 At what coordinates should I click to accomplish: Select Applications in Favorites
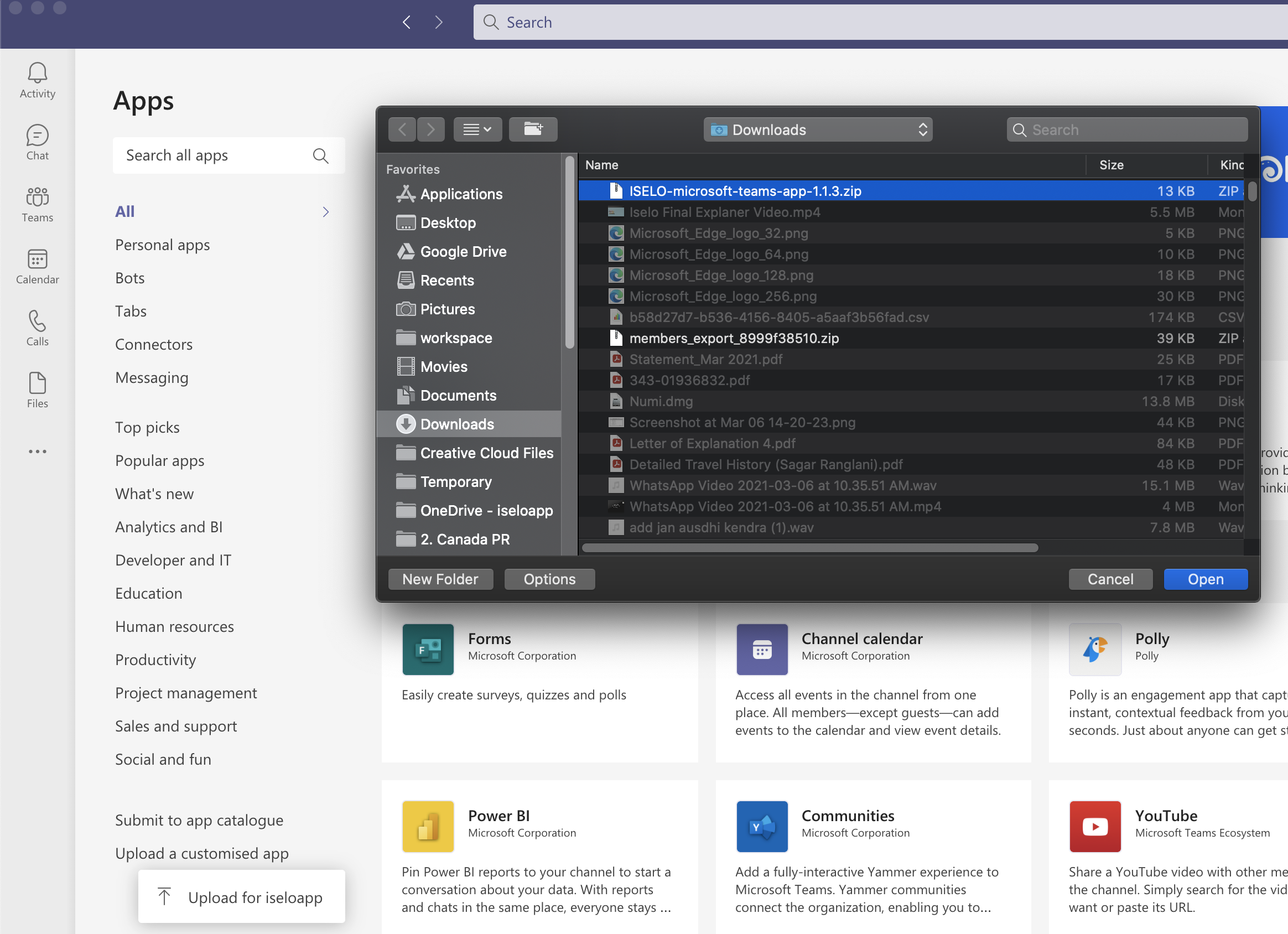(469, 194)
